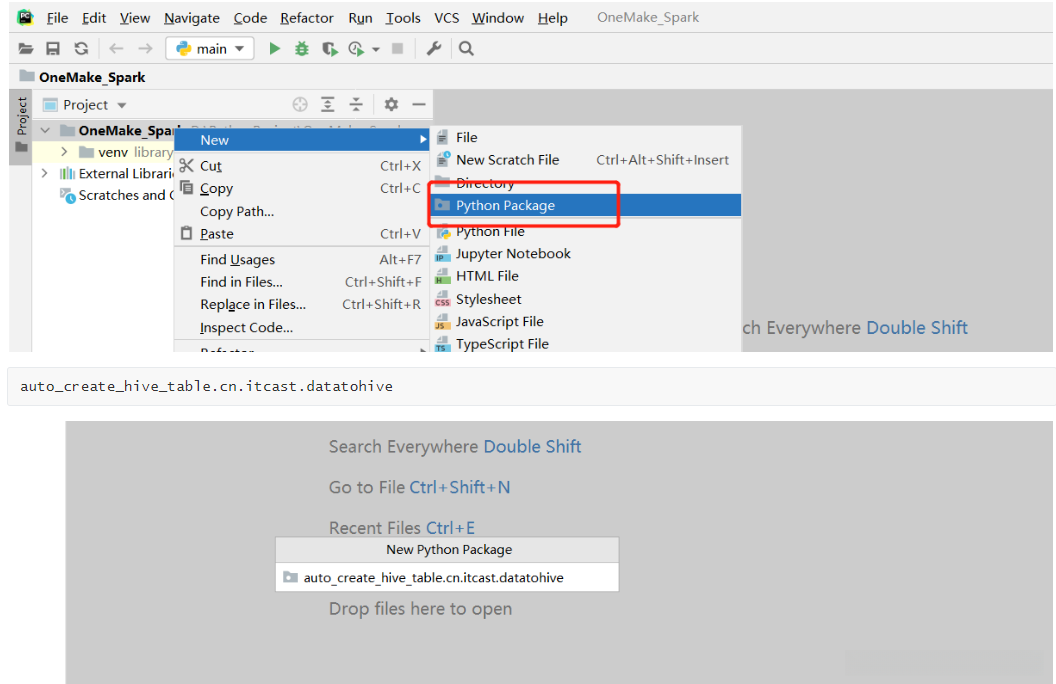Viewport: 1056px width, 684px height.
Task: Click the Paste clipboard icon in context menu
Action: click(x=187, y=233)
